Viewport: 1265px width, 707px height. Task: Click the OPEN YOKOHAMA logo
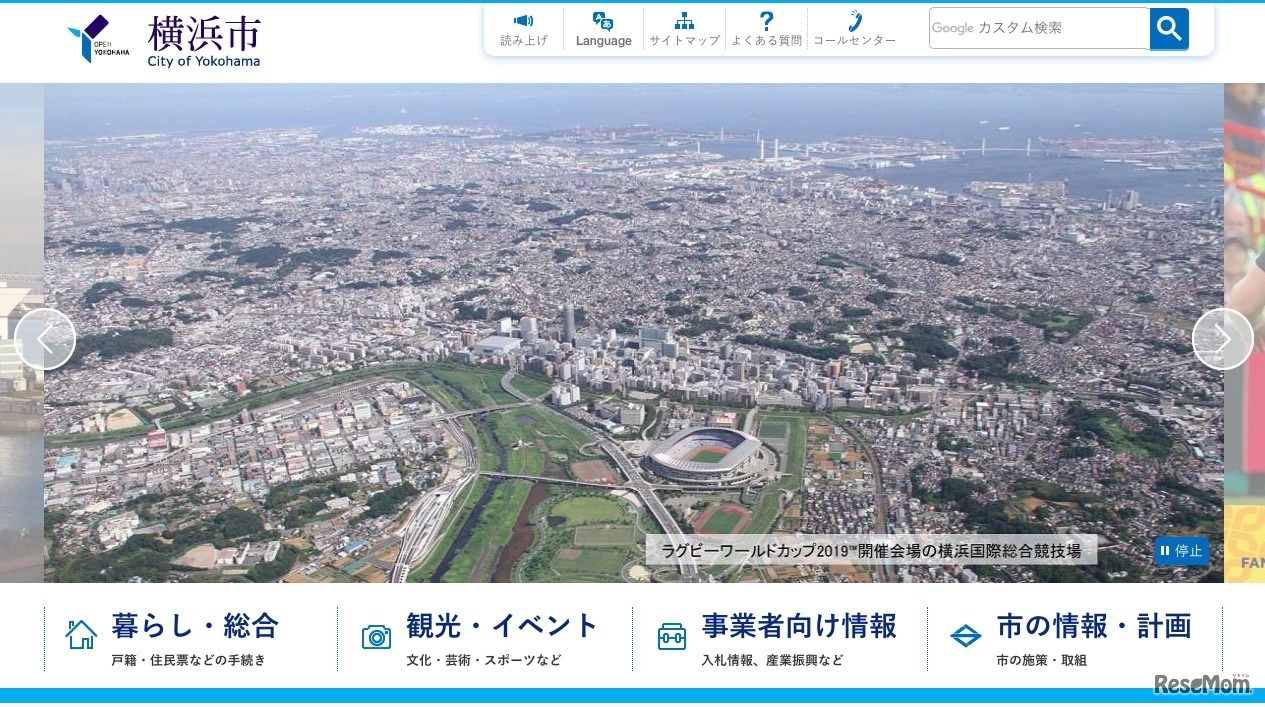click(96, 38)
